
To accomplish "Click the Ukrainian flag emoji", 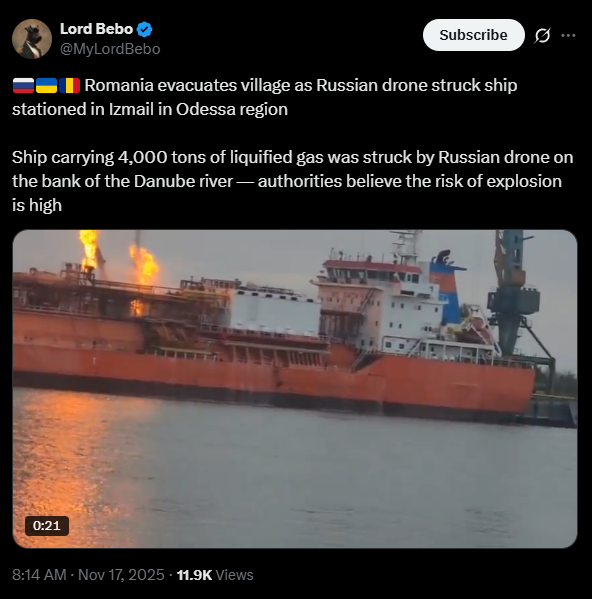I will click(x=46, y=86).
